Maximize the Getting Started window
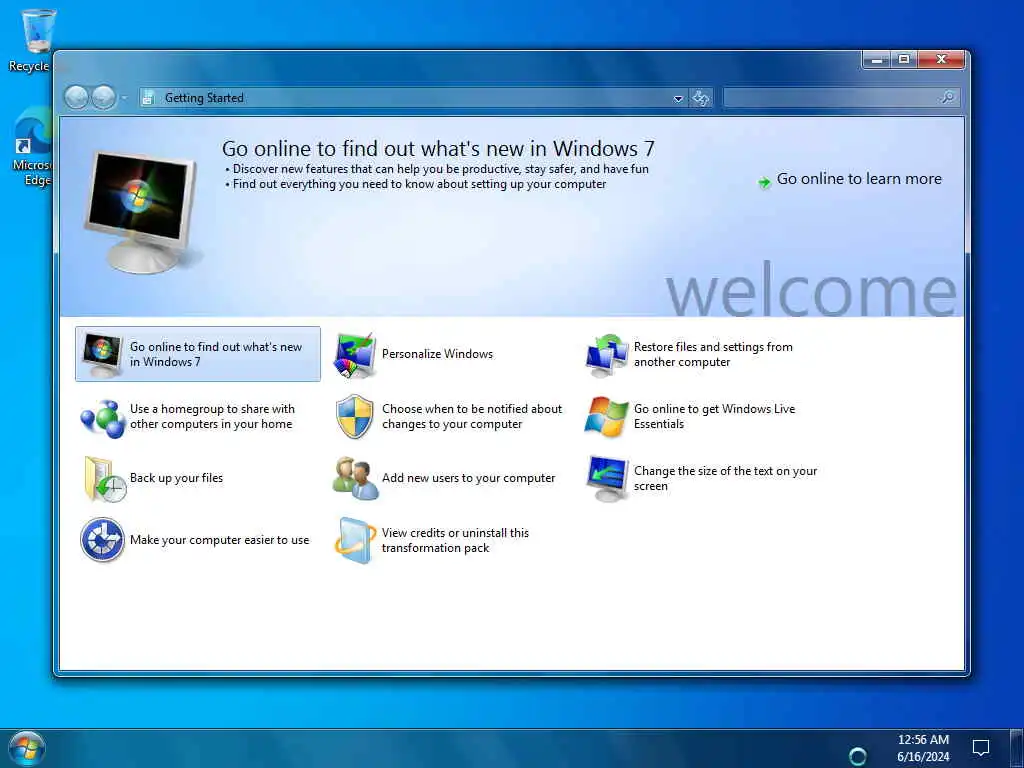Image resolution: width=1024 pixels, height=768 pixels. [904, 60]
